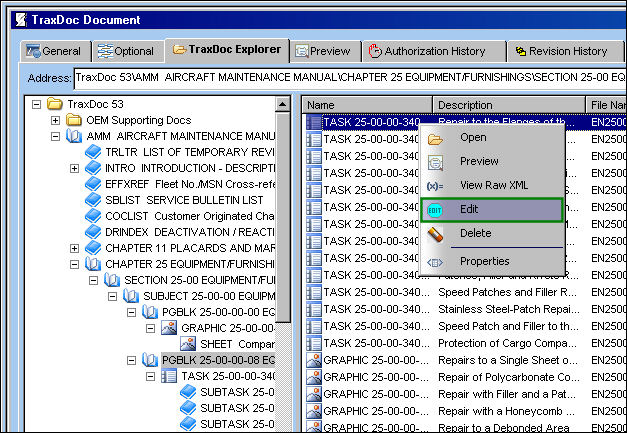Collapse the PGBLK 25-00-00-08 node
This screenshot has width=627, height=433.
132,360
